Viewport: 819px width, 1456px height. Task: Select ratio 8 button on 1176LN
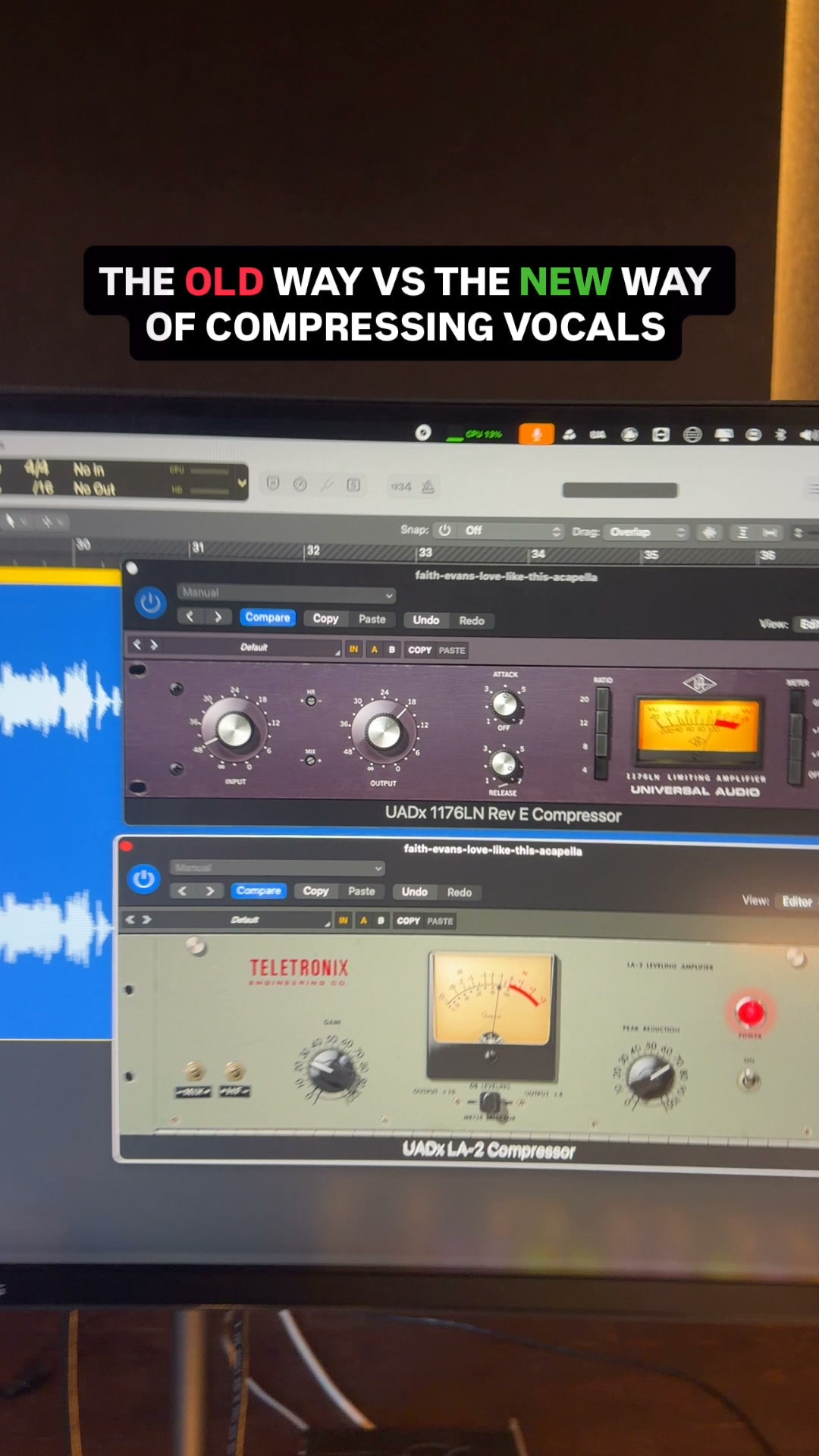click(x=601, y=745)
